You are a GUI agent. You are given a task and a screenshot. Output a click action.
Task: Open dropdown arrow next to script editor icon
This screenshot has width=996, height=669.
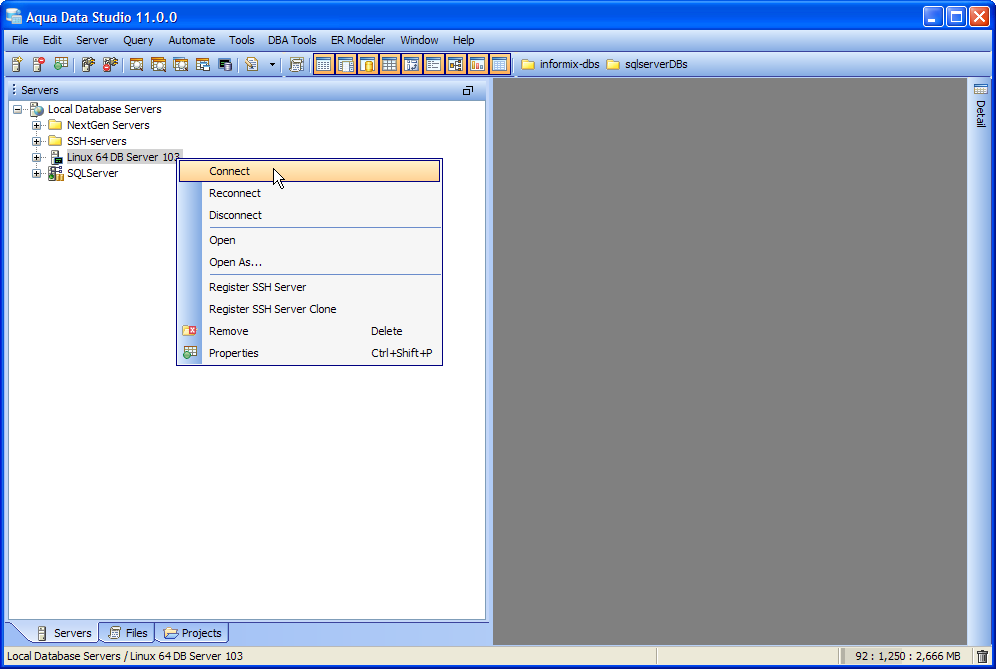(x=273, y=64)
